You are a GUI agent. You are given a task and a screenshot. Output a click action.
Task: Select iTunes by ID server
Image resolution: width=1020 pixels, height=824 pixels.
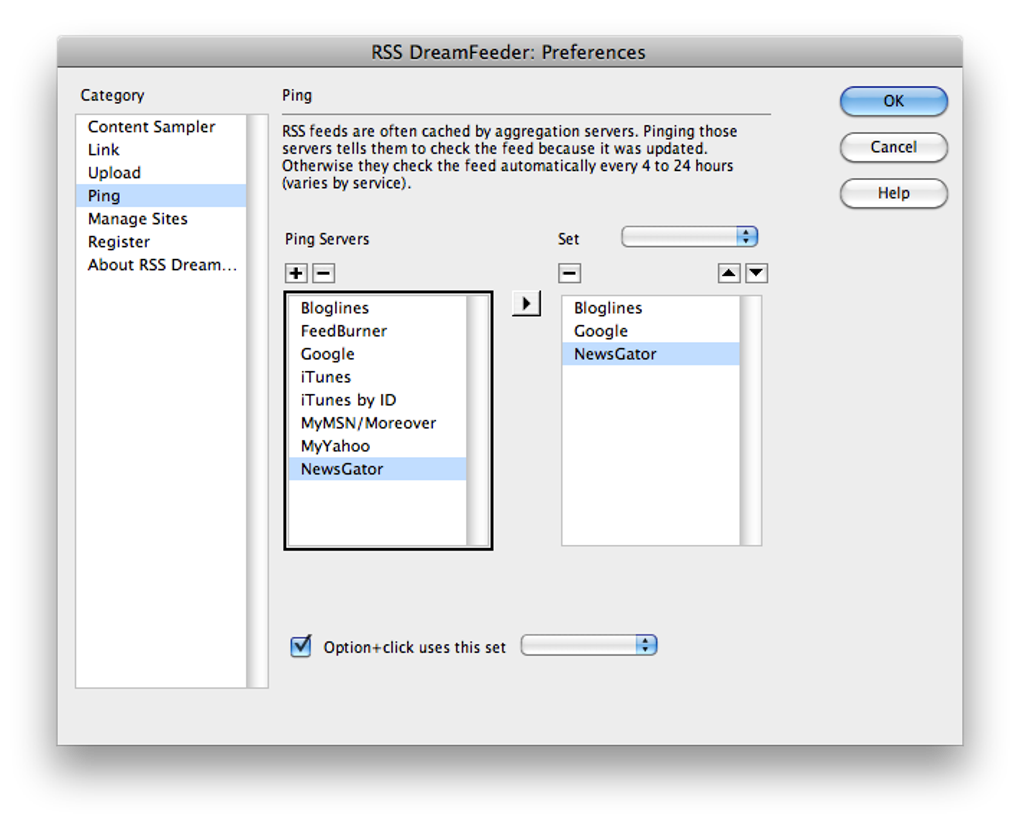[x=377, y=400]
